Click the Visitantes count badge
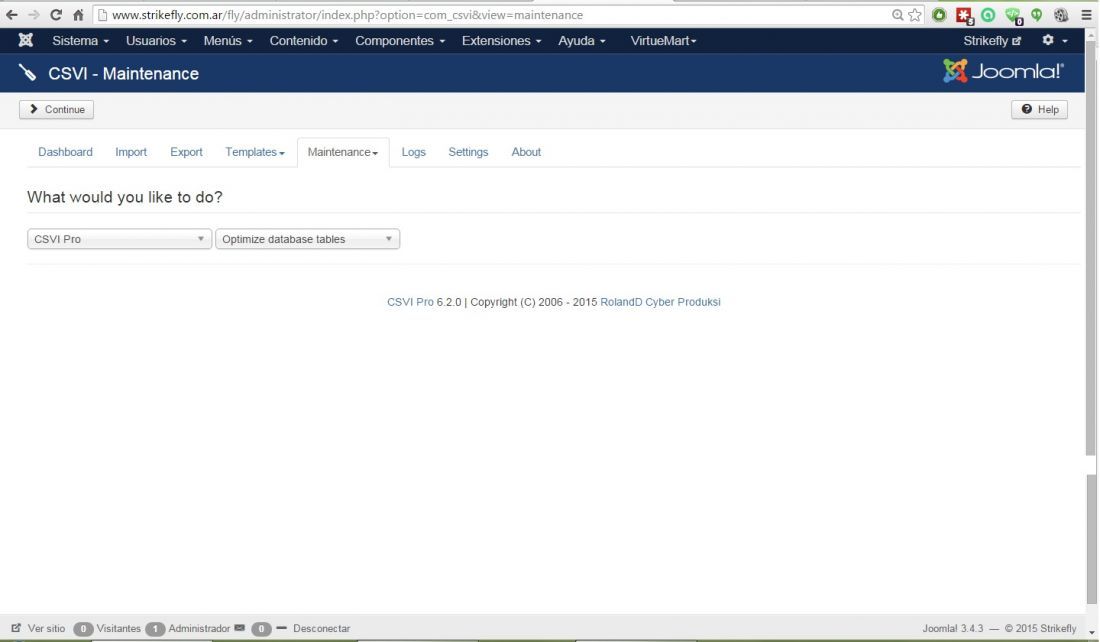The height and width of the screenshot is (642, 1100). (83, 629)
